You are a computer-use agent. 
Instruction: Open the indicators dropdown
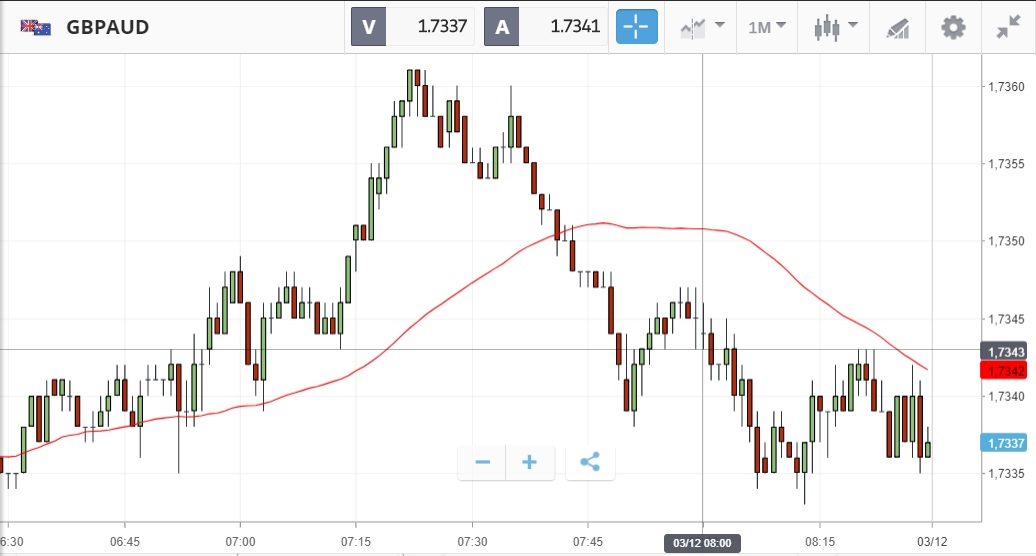click(x=703, y=27)
